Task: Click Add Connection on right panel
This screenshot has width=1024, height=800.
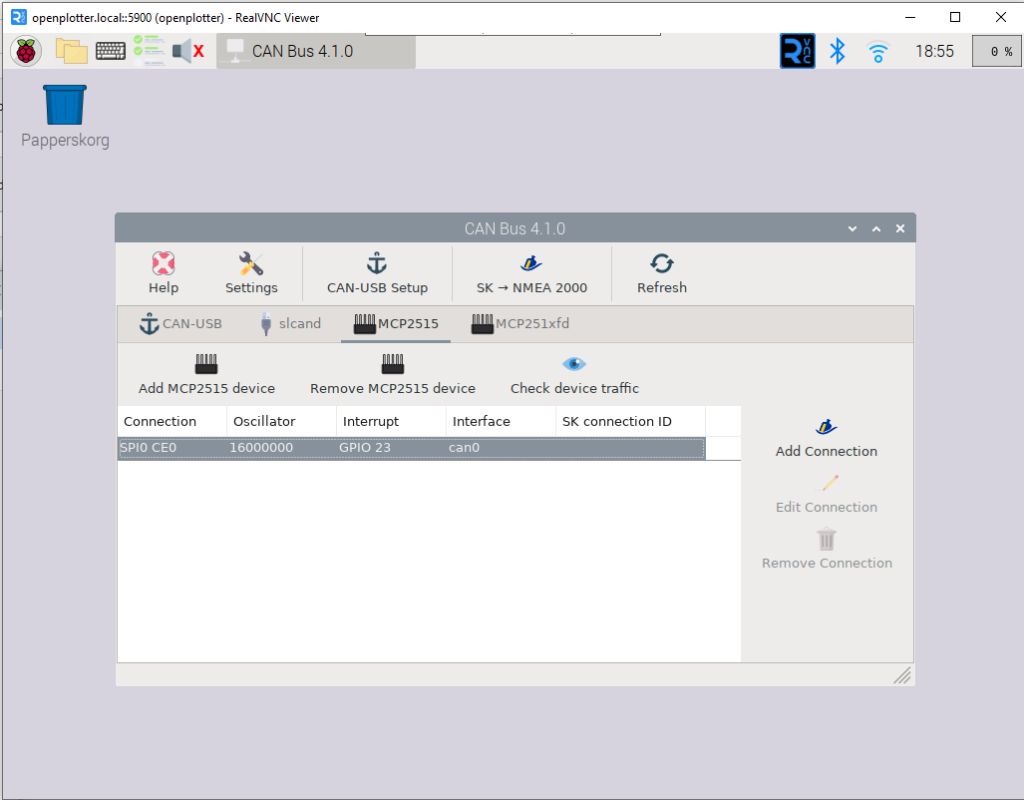Action: [826, 438]
